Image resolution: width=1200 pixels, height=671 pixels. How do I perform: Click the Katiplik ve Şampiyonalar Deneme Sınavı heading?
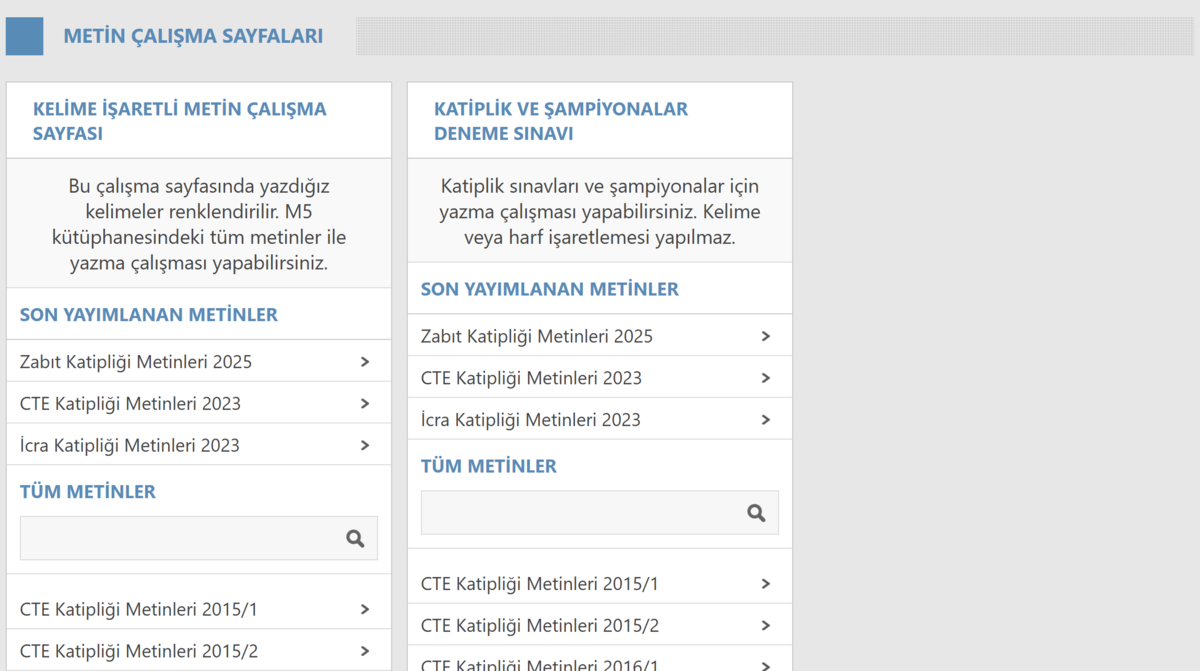tap(561, 121)
